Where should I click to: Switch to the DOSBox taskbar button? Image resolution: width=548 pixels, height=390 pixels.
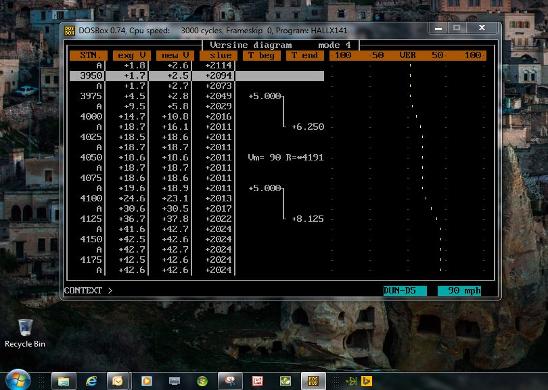click(313, 381)
